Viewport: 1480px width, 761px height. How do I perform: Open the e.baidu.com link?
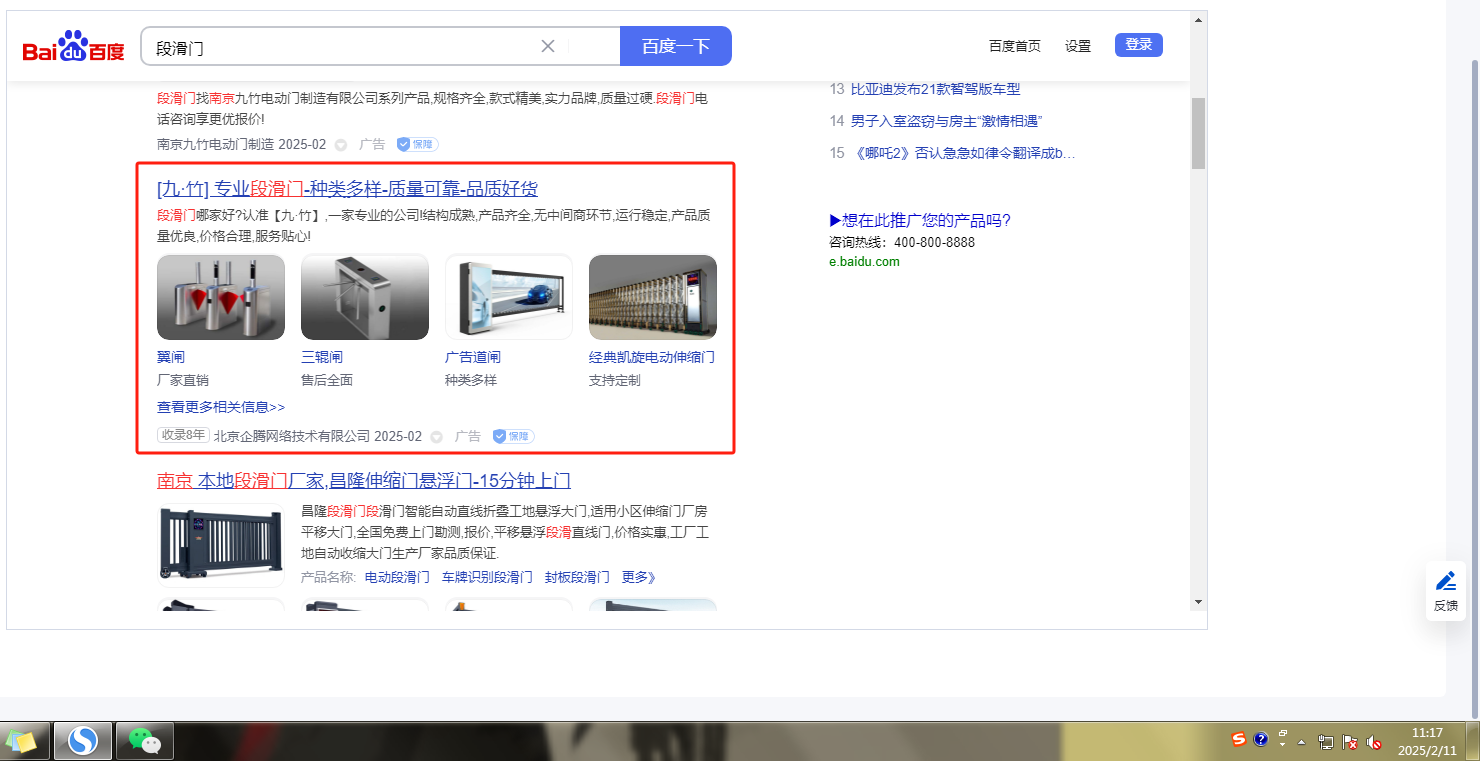click(864, 262)
